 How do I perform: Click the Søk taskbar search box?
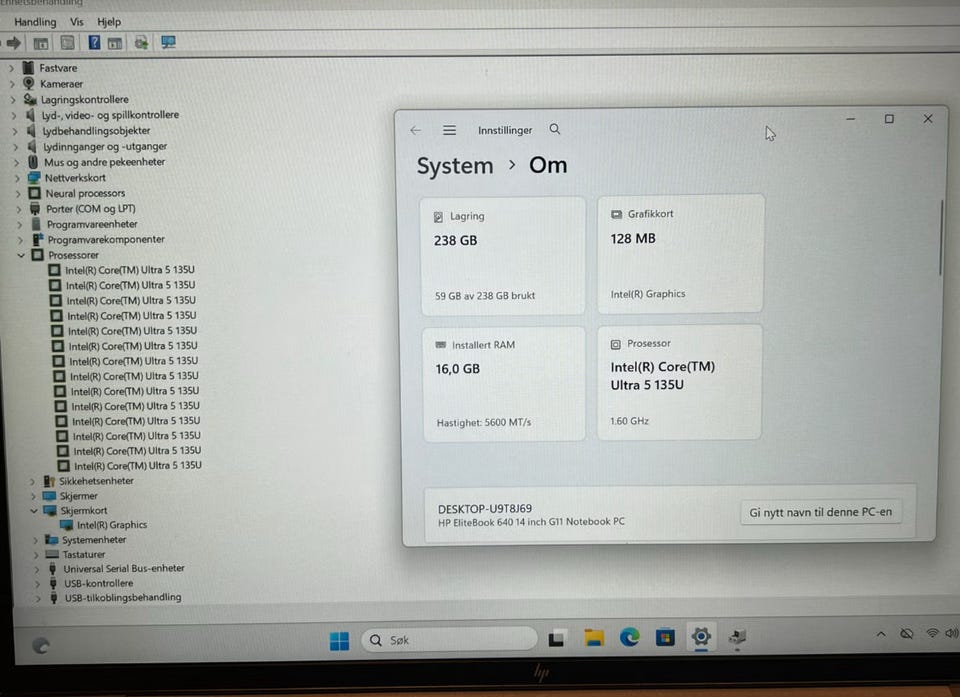(449, 640)
